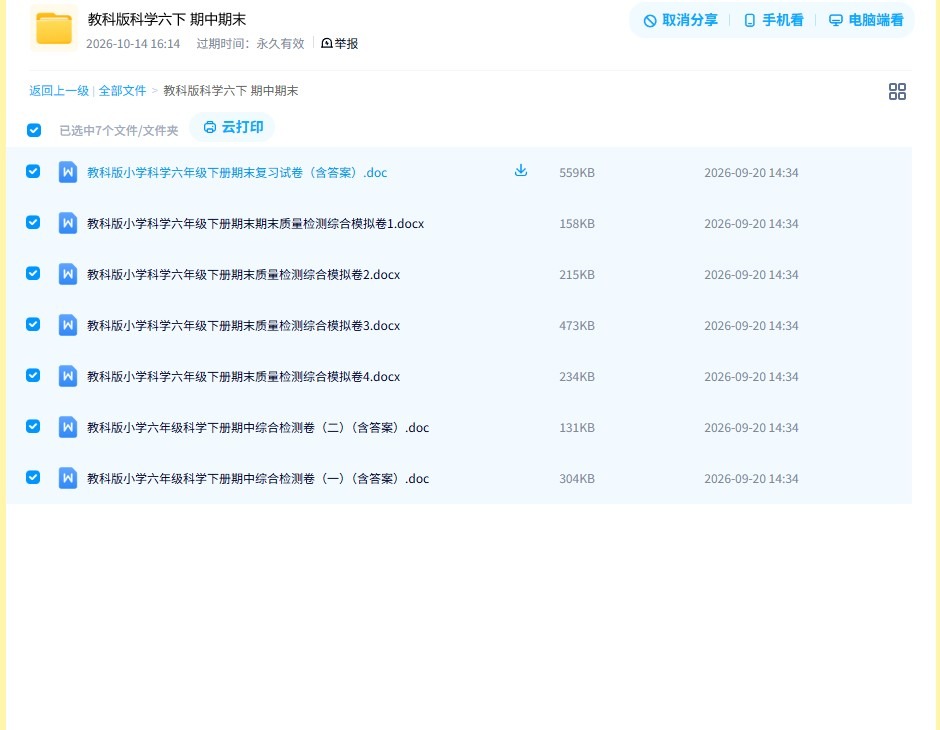Click Word icon of 期末复习试卷（含答案）.doc
The width and height of the screenshot is (940, 730).
[68, 172]
